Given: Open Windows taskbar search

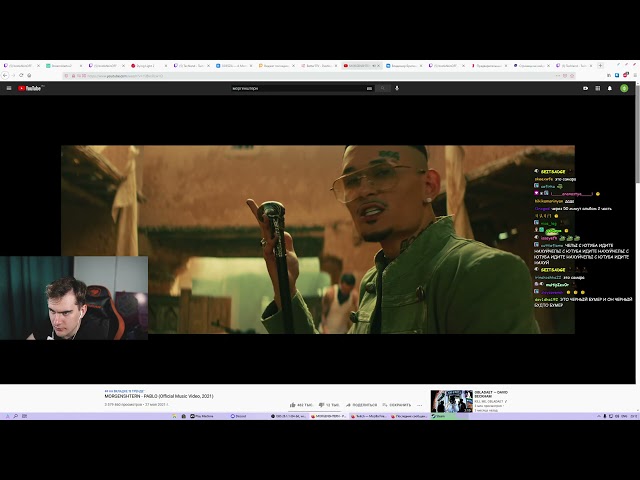Looking at the screenshot, I should pos(16,416).
